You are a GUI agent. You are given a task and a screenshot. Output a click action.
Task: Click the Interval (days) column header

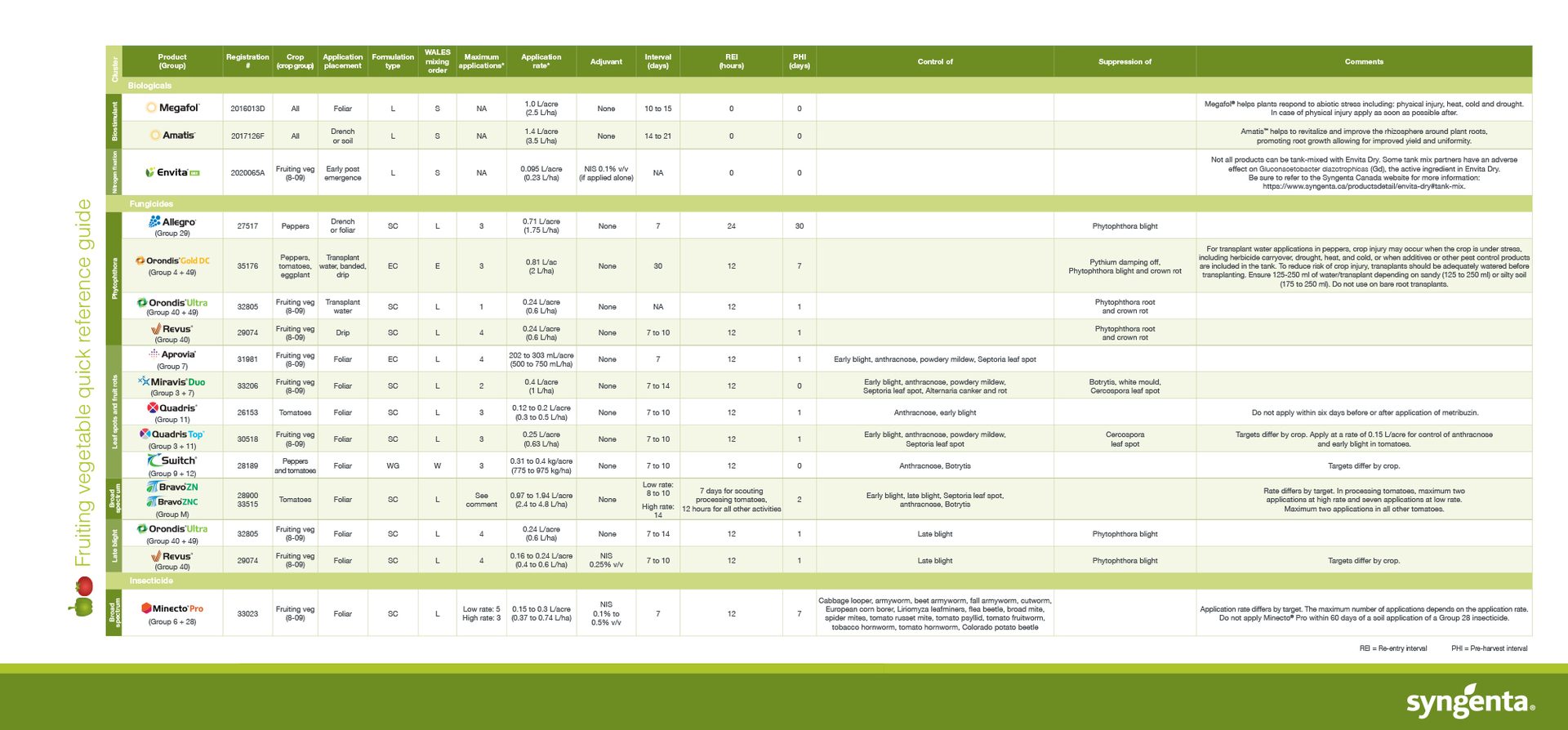(x=658, y=61)
